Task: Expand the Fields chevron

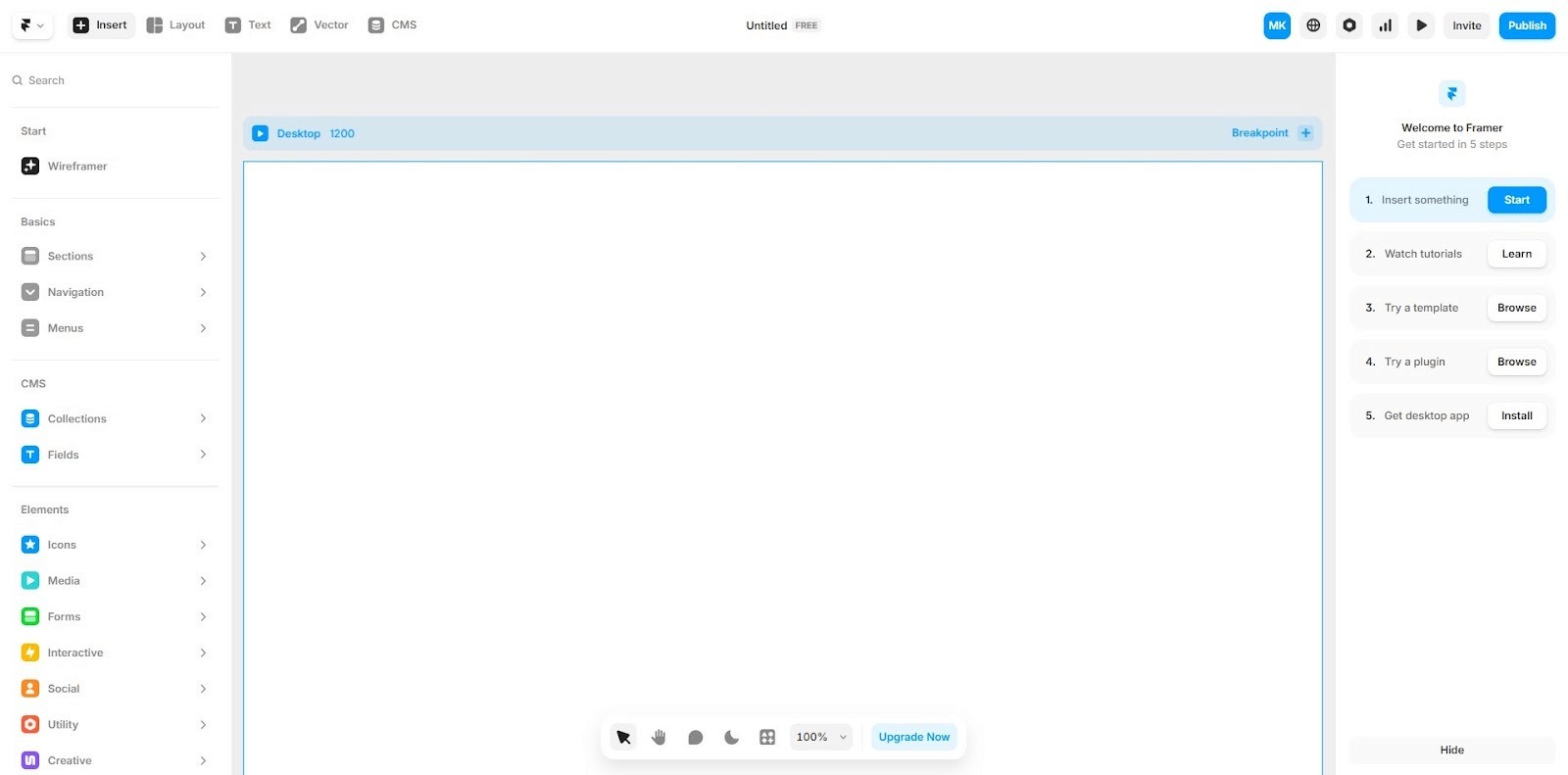Action: (203, 455)
